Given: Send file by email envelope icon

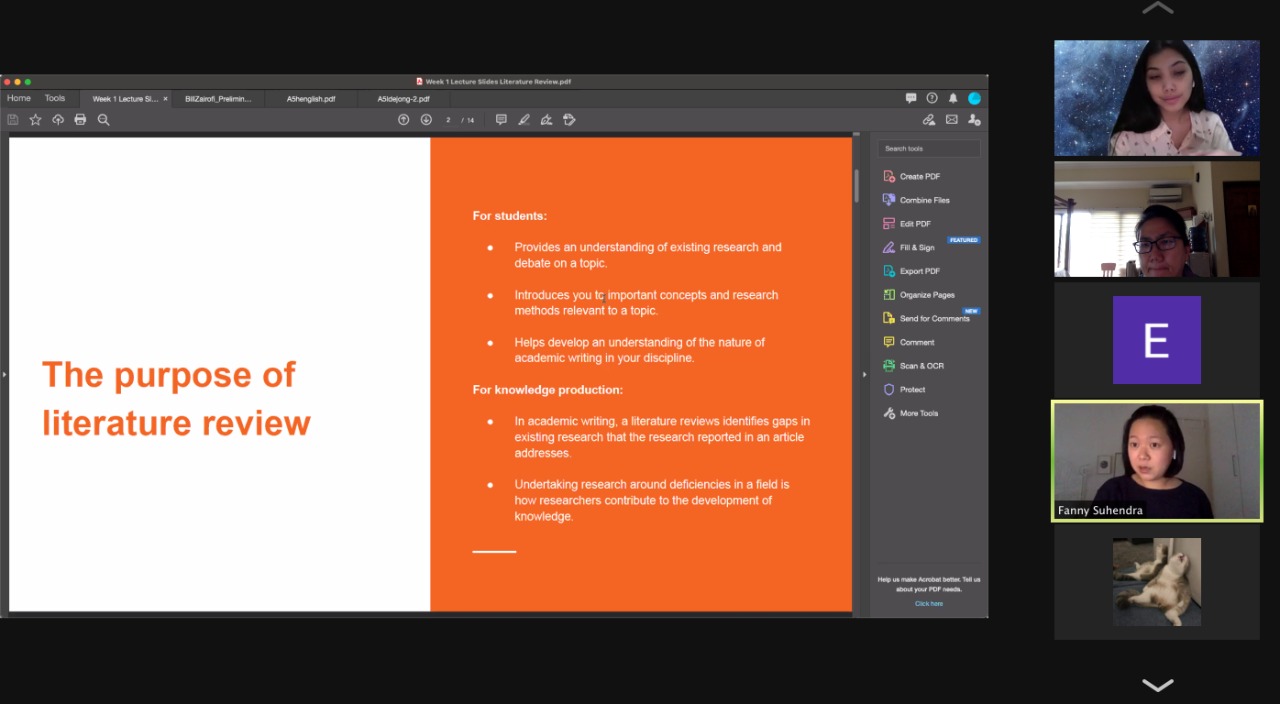Looking at the screenshot, I should 951,120.
